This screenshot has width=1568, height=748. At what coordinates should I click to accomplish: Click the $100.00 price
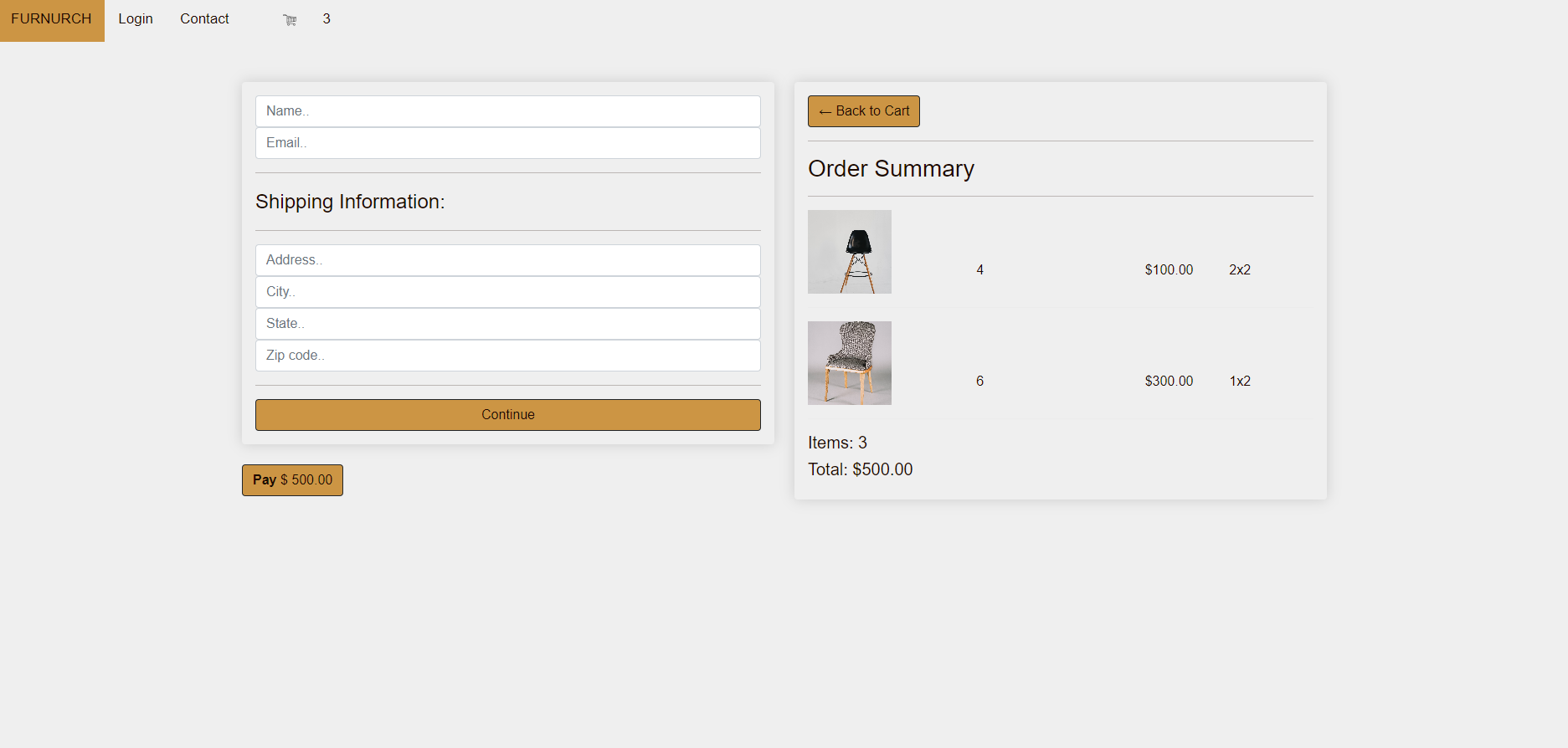1169,269
